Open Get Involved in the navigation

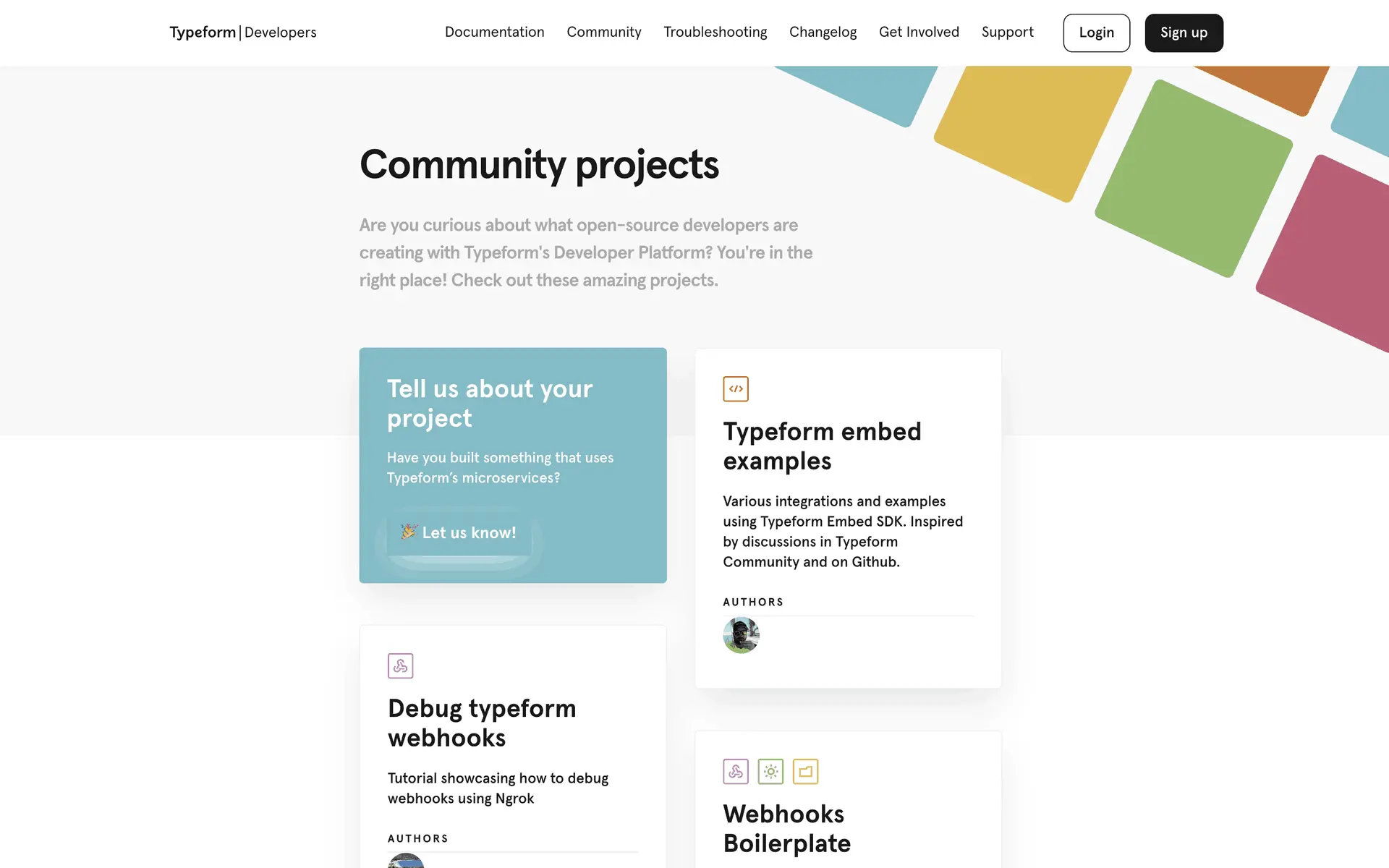tap(919, 33)
